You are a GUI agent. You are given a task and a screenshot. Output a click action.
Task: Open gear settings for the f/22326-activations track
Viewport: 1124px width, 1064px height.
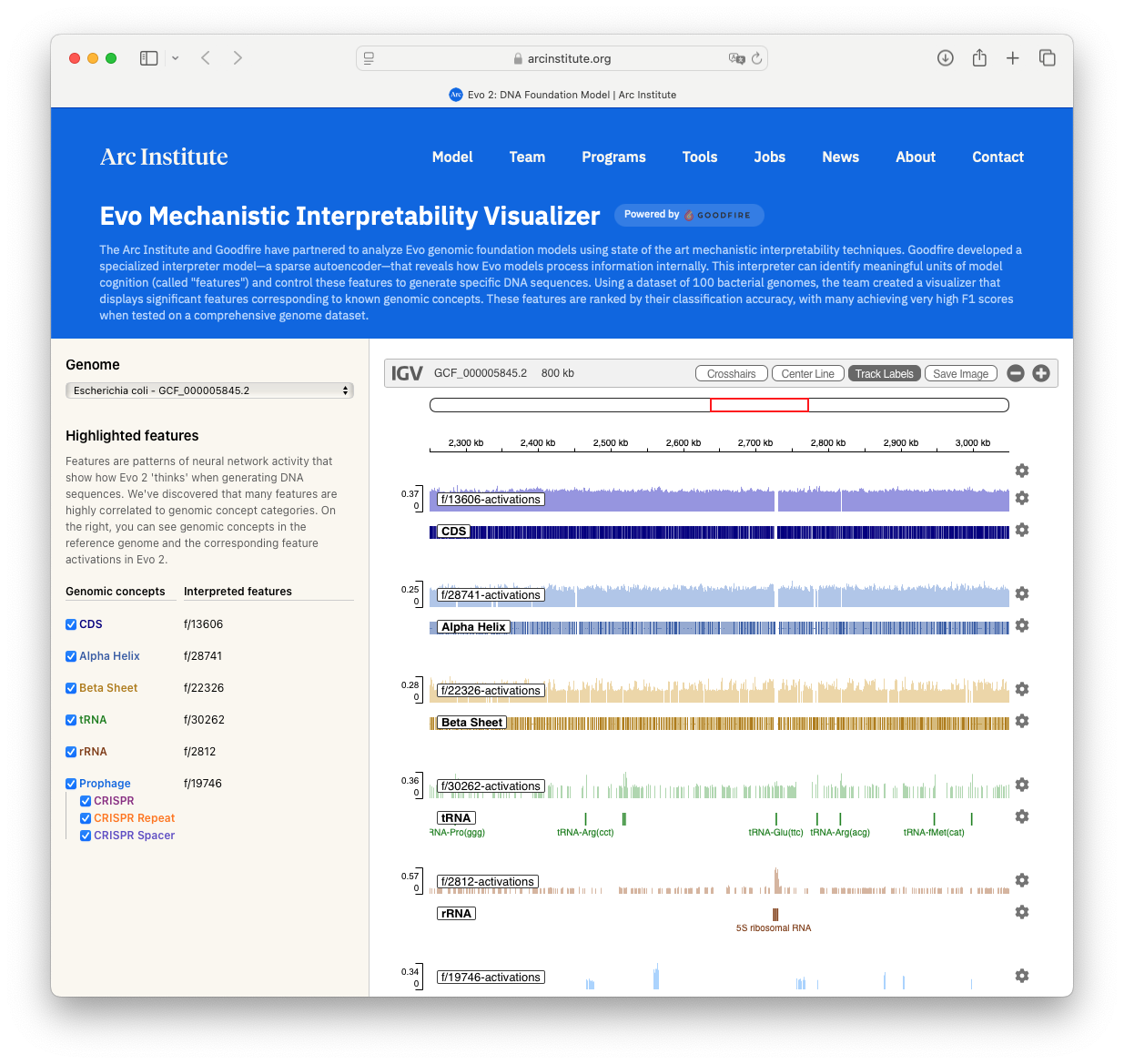click(x=1022, y=689)
